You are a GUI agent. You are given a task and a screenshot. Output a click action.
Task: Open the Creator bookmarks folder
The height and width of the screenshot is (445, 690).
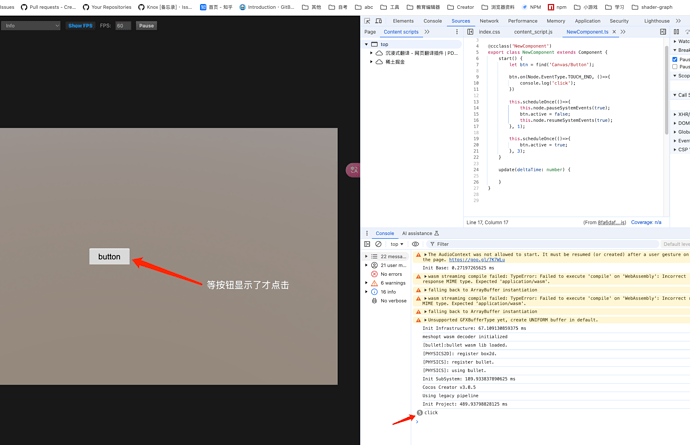(461, 7)
